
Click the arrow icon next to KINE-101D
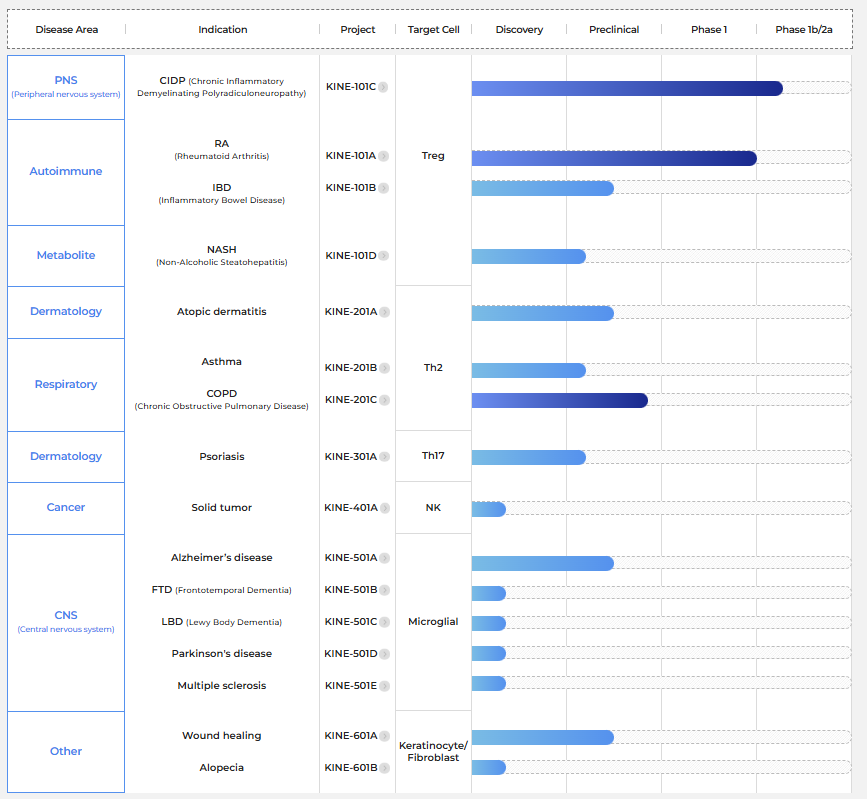coord(384,256)
